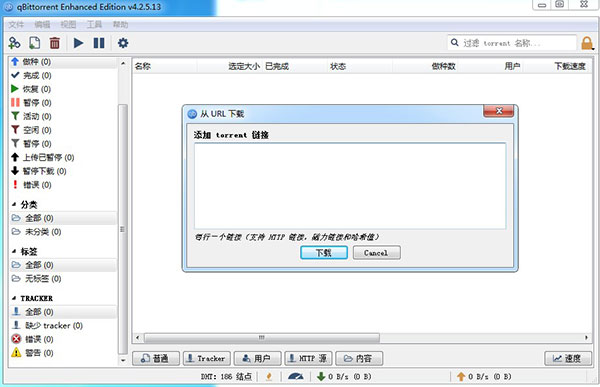Click sidebar scrollbar up arrow

click(123, 63)
